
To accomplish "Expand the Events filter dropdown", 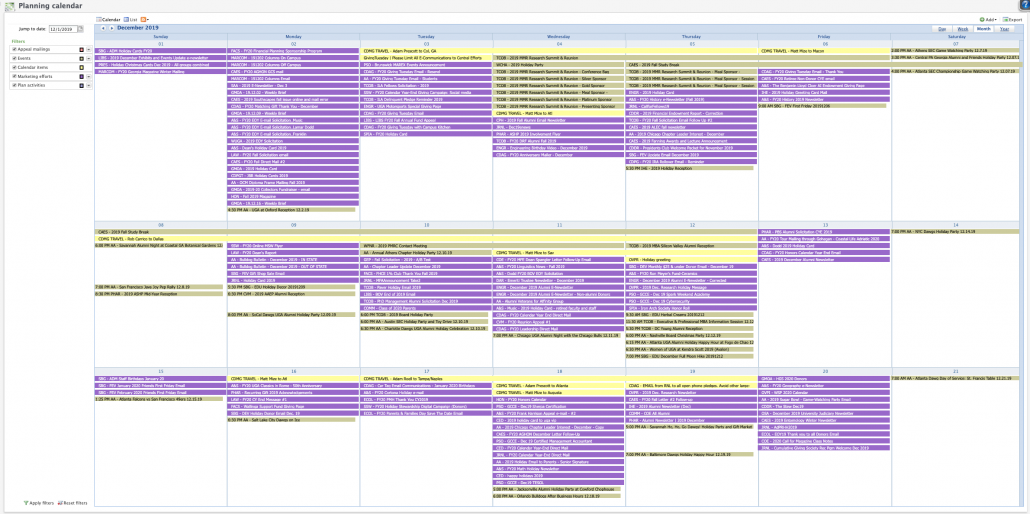I will [88, 58].
